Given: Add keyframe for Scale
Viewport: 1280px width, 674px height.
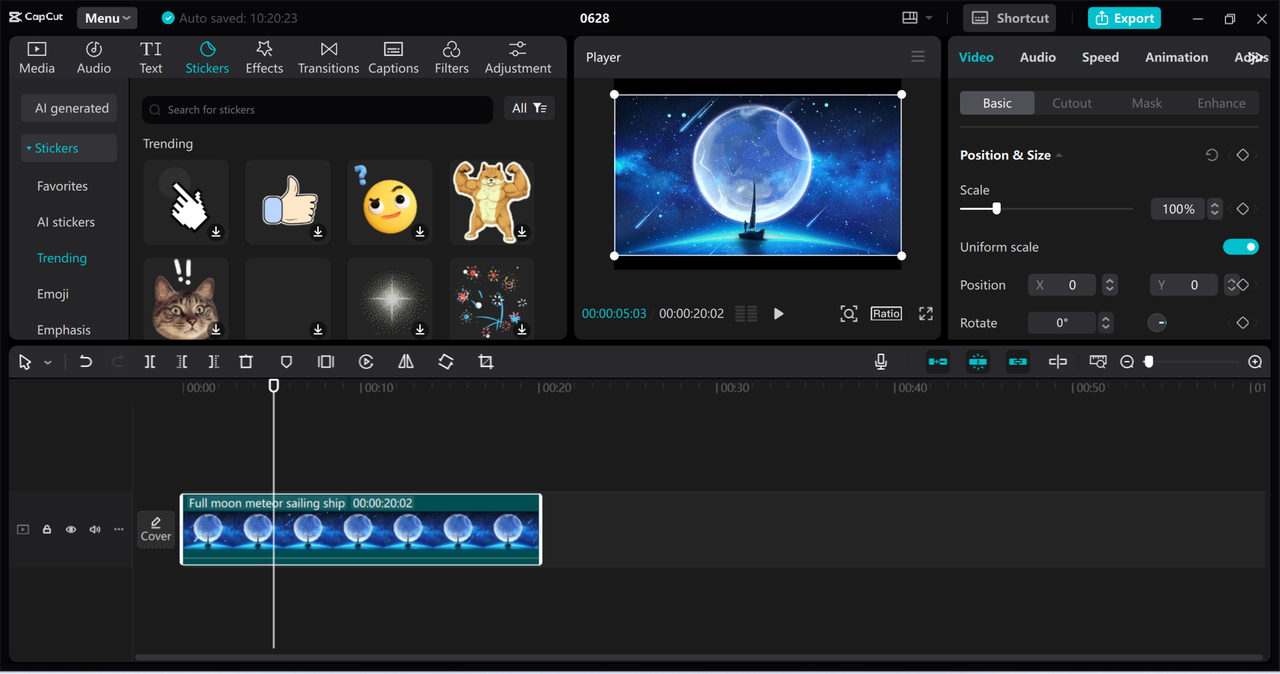Looking at the screenshot, I should 1243,209.
